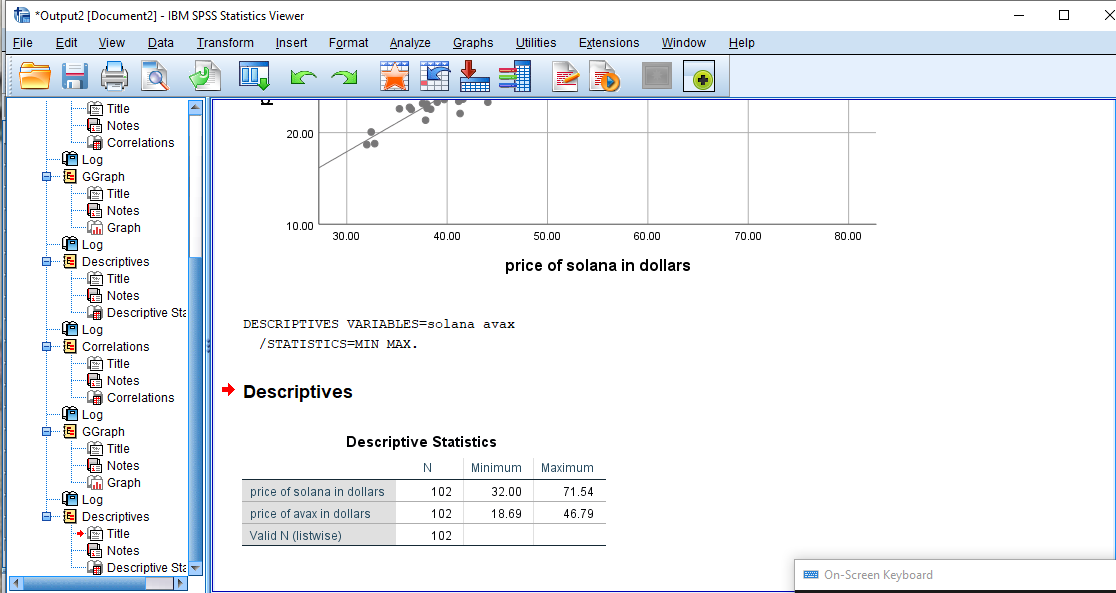Image resolution: width=1116 pixels, height=593 pixels.
Task: Click the Maximum column header
Action: [567, 468]
